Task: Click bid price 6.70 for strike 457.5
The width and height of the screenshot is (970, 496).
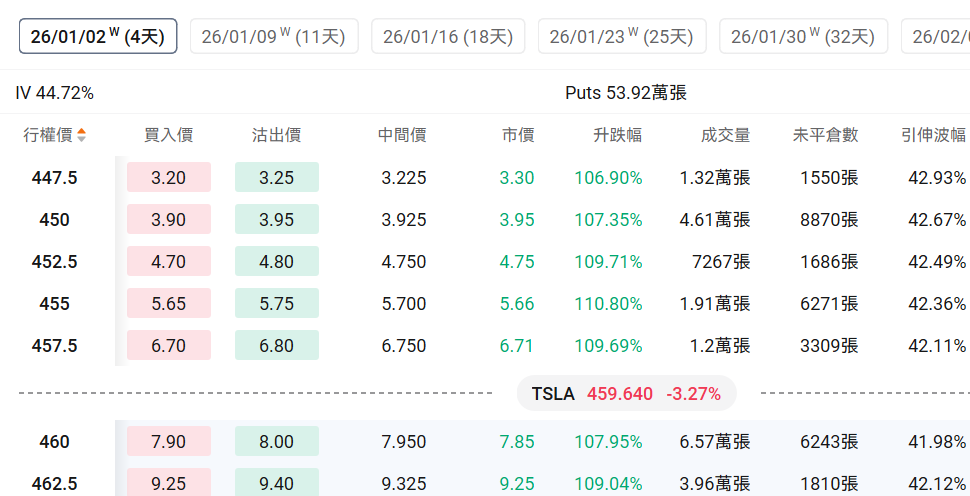Action: [x=168, y=346]
